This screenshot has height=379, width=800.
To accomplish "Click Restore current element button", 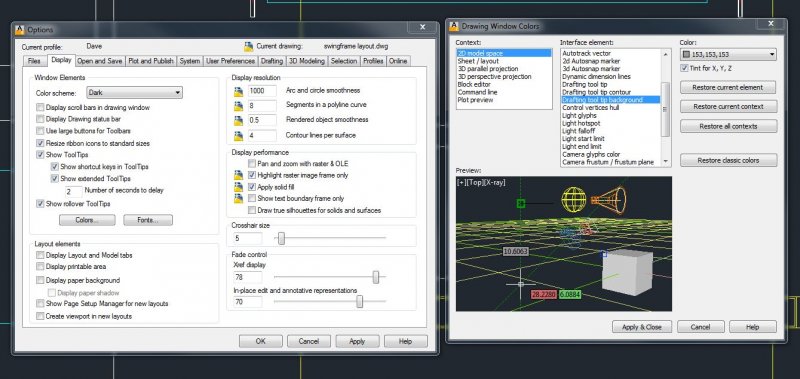I will tap(728, 88).
